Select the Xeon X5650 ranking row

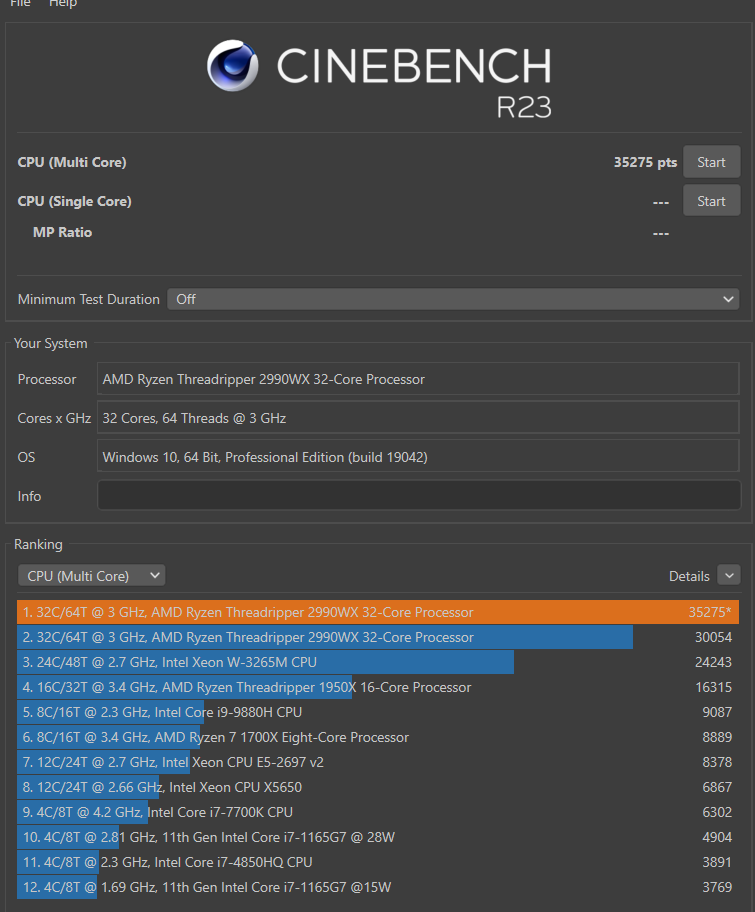[x=378, y=787]
